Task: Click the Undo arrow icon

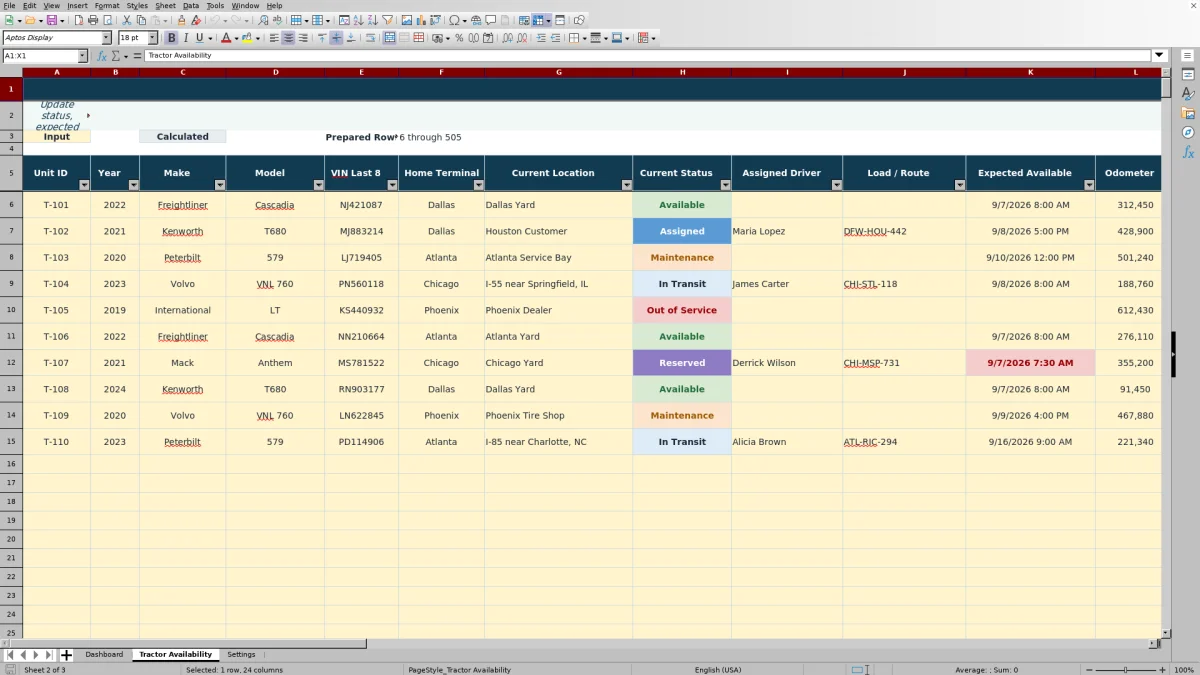Action: [214, 20]
